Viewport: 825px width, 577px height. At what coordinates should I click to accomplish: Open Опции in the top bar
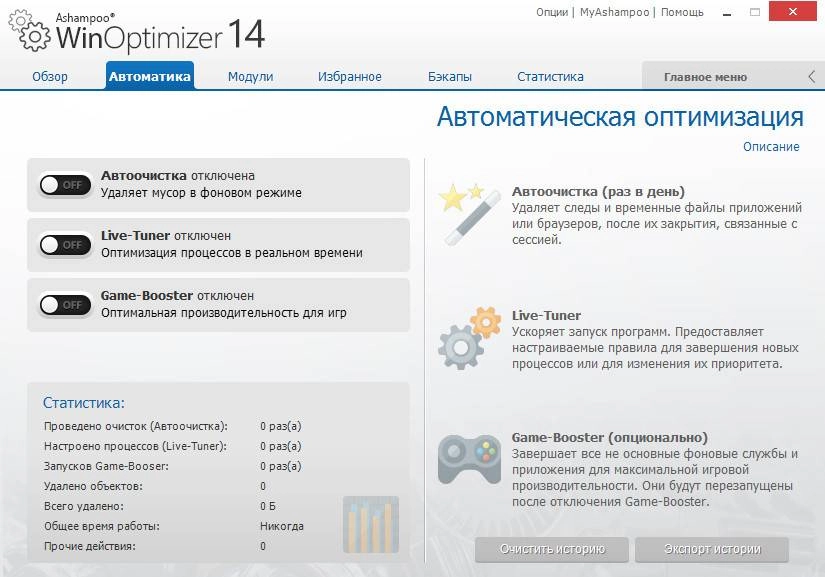point(552,12)
